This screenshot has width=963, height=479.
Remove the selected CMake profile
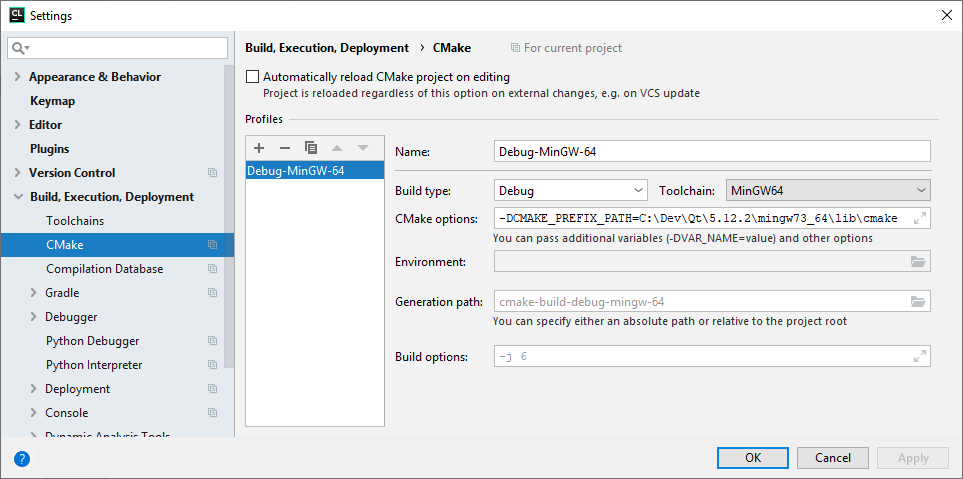coord(285,147)
